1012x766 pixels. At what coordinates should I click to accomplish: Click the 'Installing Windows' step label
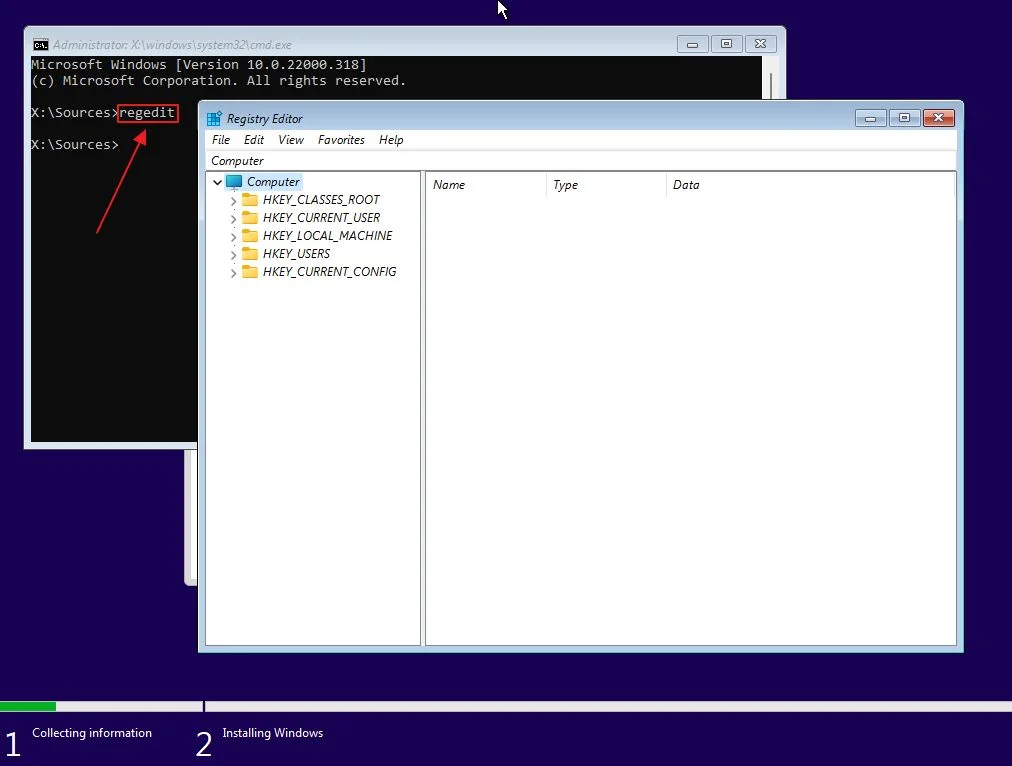pos(272,733)
